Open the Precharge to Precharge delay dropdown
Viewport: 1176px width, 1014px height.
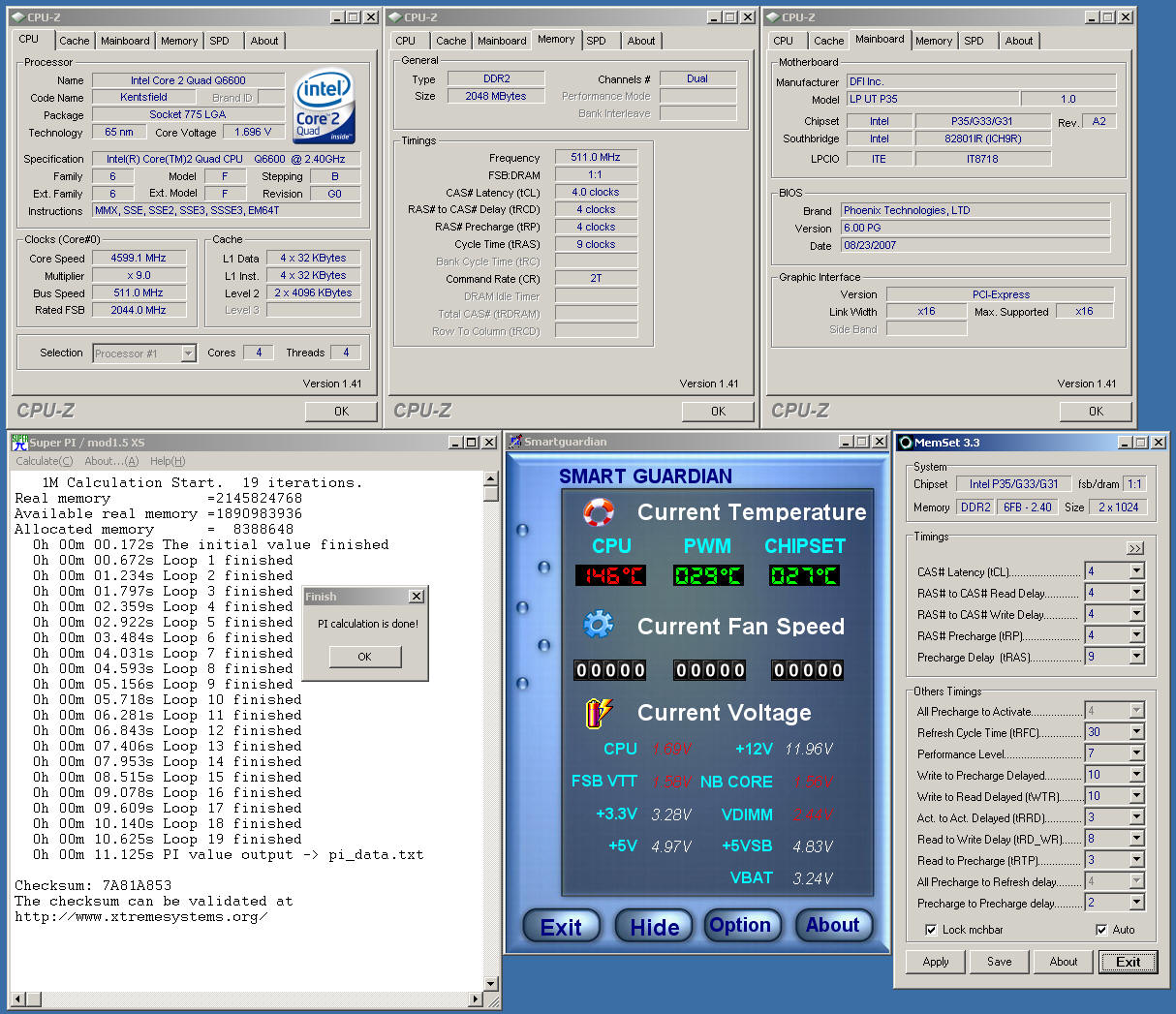1136,903
